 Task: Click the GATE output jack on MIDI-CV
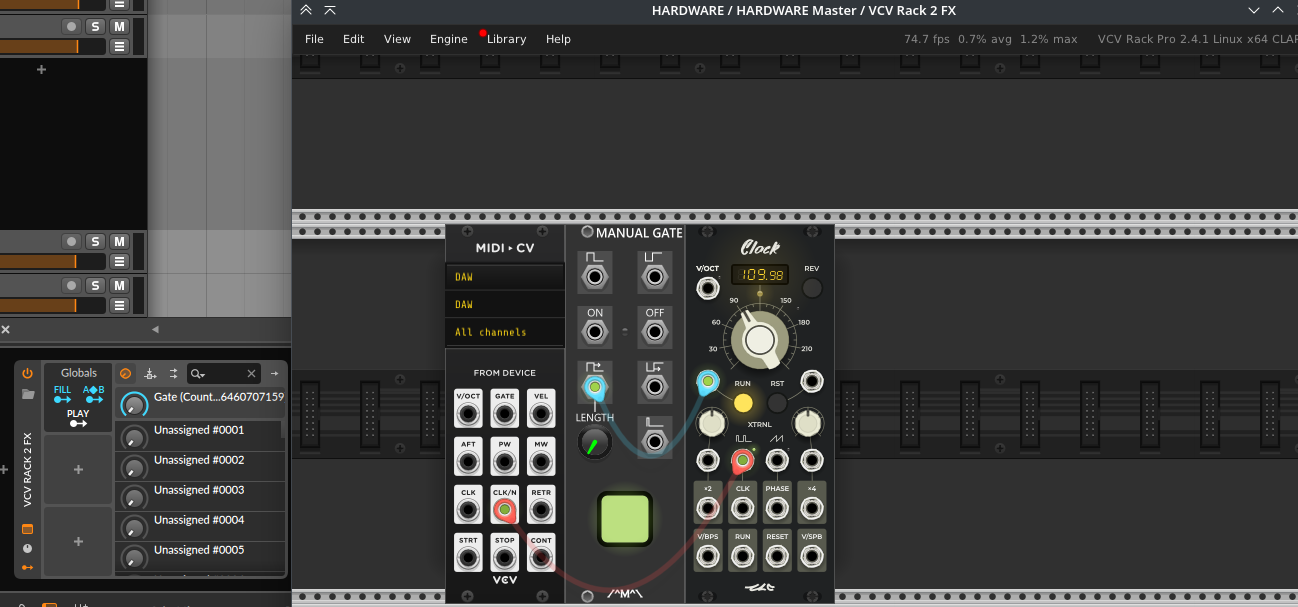505,415
